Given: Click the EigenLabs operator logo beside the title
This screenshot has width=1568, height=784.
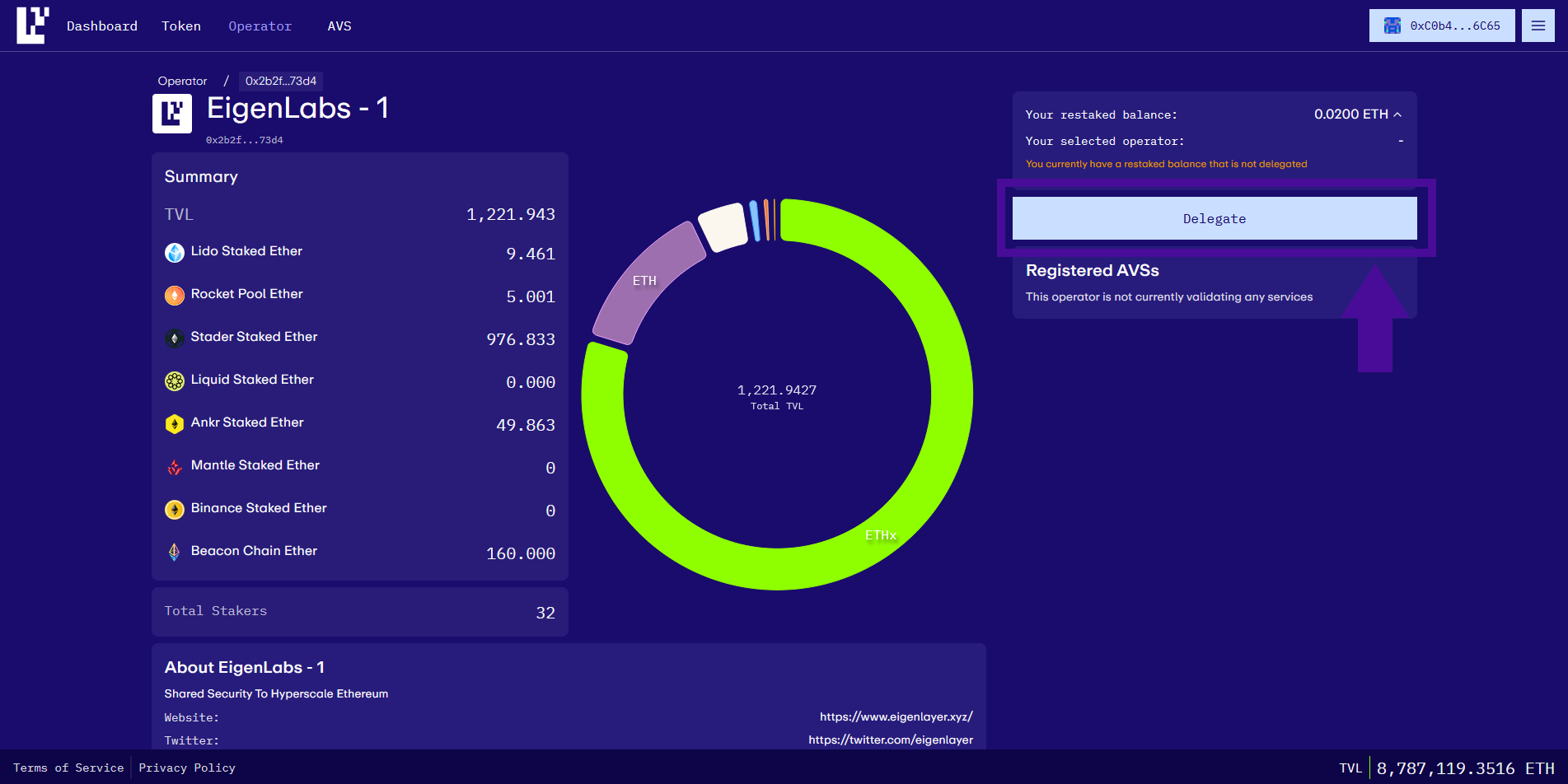Looking at the screenshot, I should 172,114.
